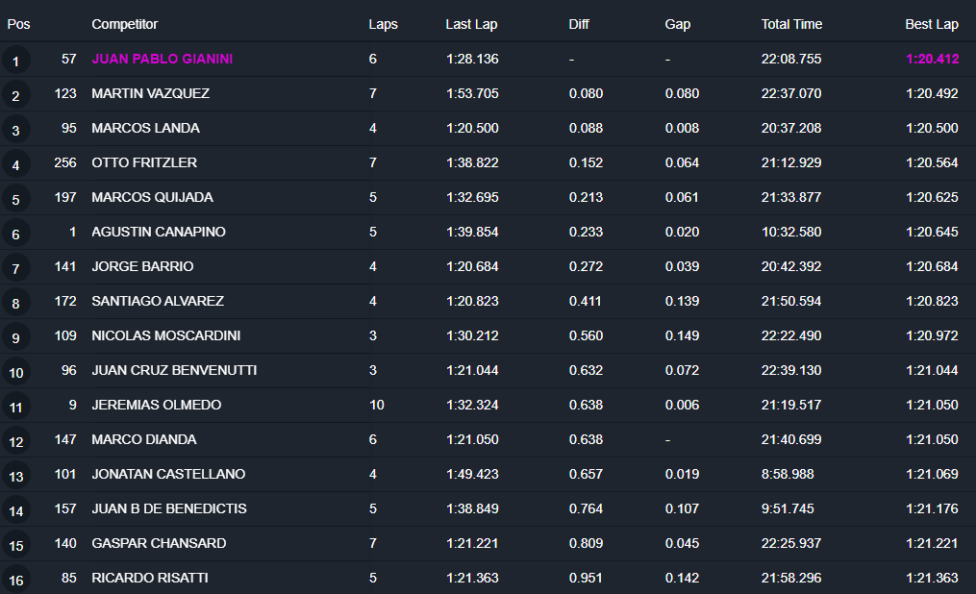
Task: Click the highlighted best lap 1:20.412
Action: [x=932, y=59]
